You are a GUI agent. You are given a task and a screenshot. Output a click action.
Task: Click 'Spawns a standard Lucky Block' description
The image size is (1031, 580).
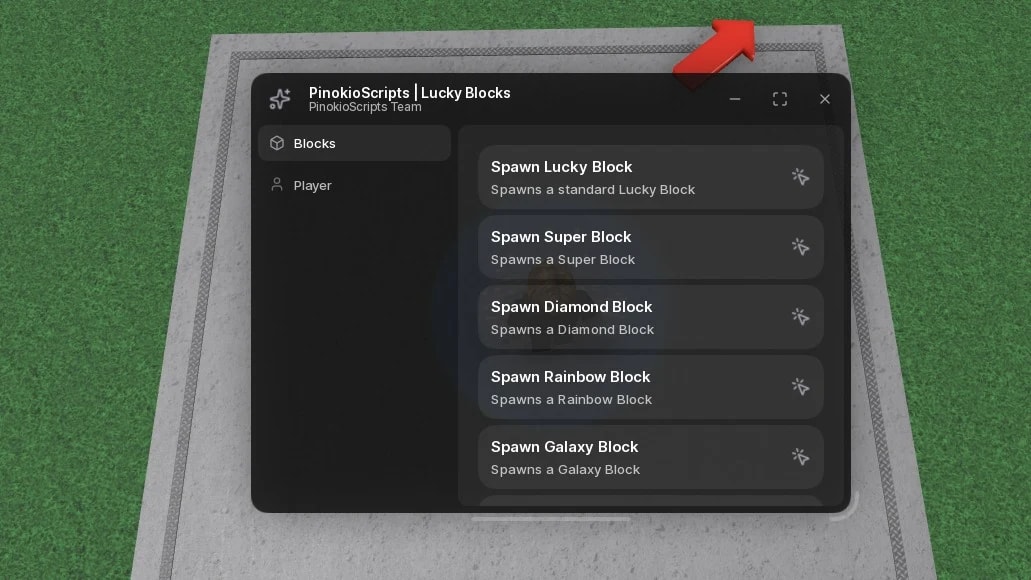pyautogui.click(x=592, y=189)
